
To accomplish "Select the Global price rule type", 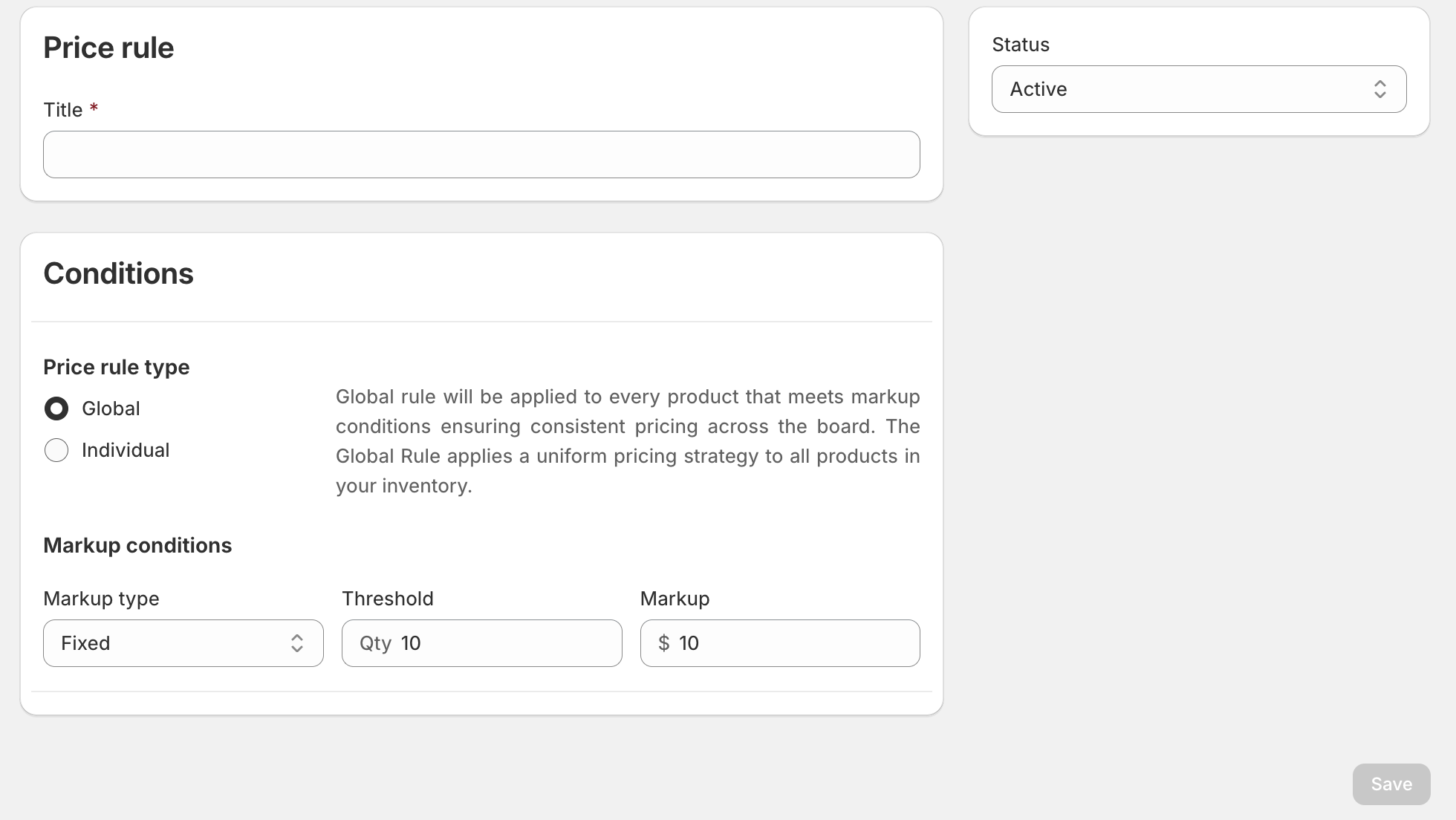I will point(56,408).
